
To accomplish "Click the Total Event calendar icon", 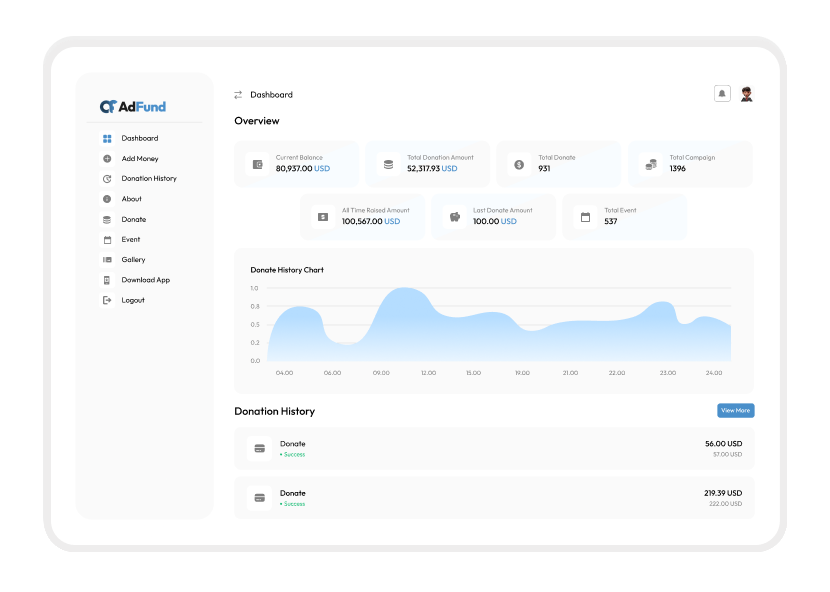I will click(585, 216).
